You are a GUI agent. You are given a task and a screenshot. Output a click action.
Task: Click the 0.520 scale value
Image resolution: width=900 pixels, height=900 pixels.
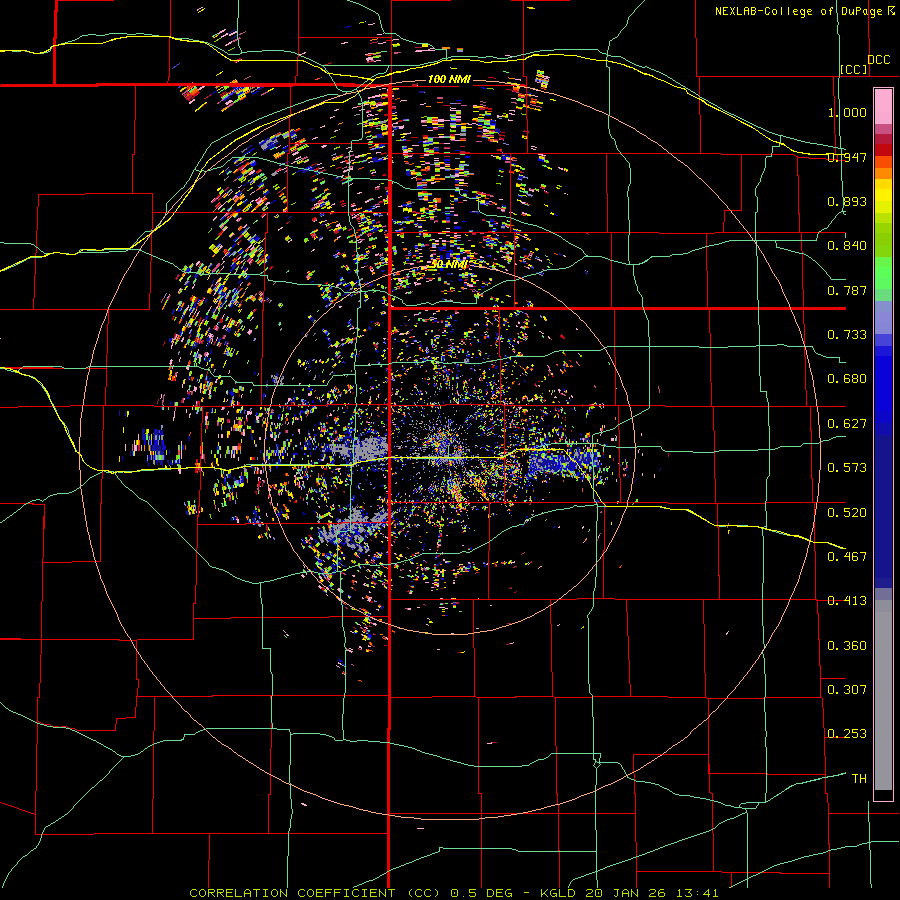tap(847, 512)
